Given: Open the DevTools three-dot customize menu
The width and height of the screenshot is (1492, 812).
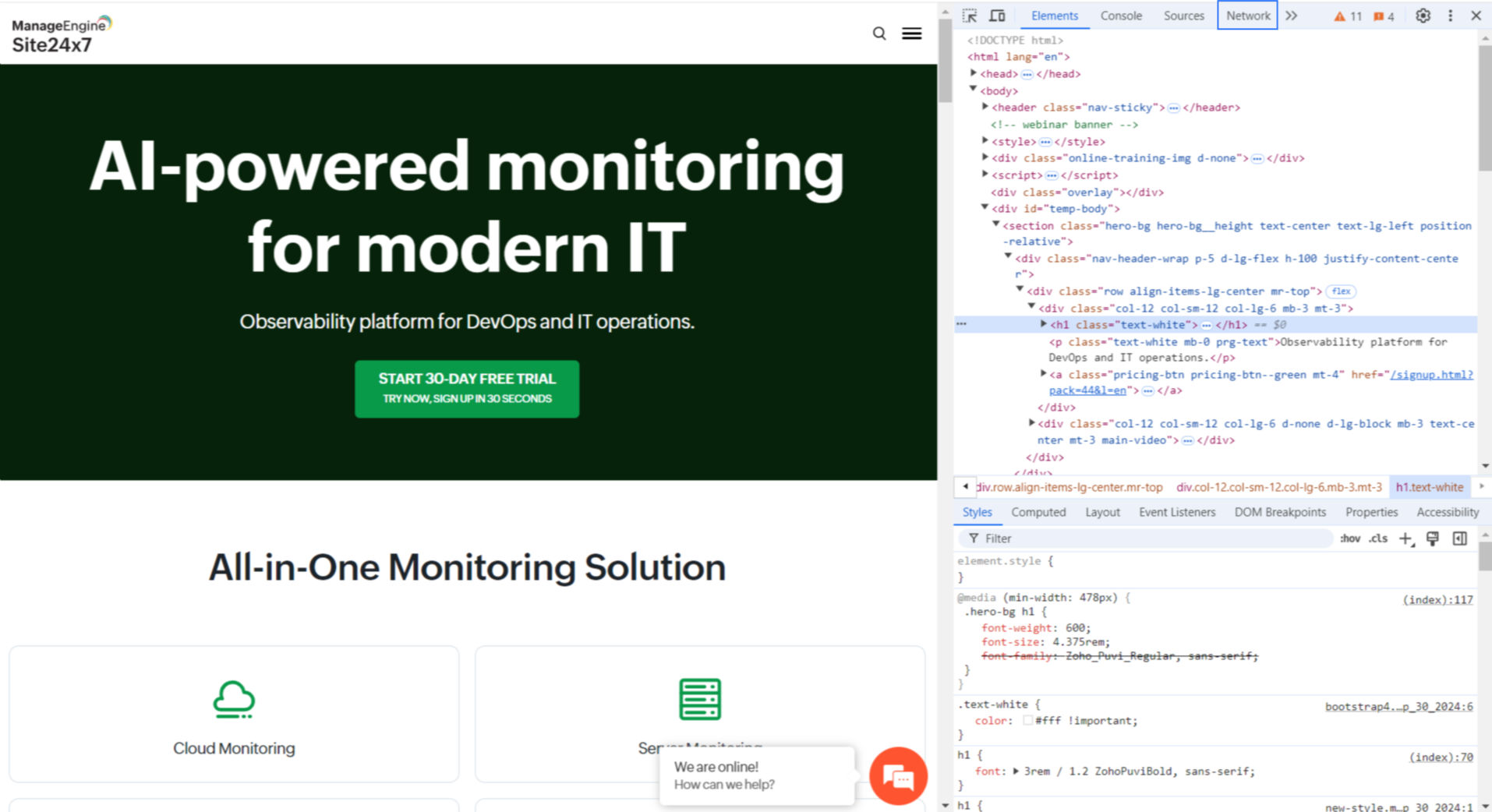Looking at the screenshot, I should (1450, 16).
